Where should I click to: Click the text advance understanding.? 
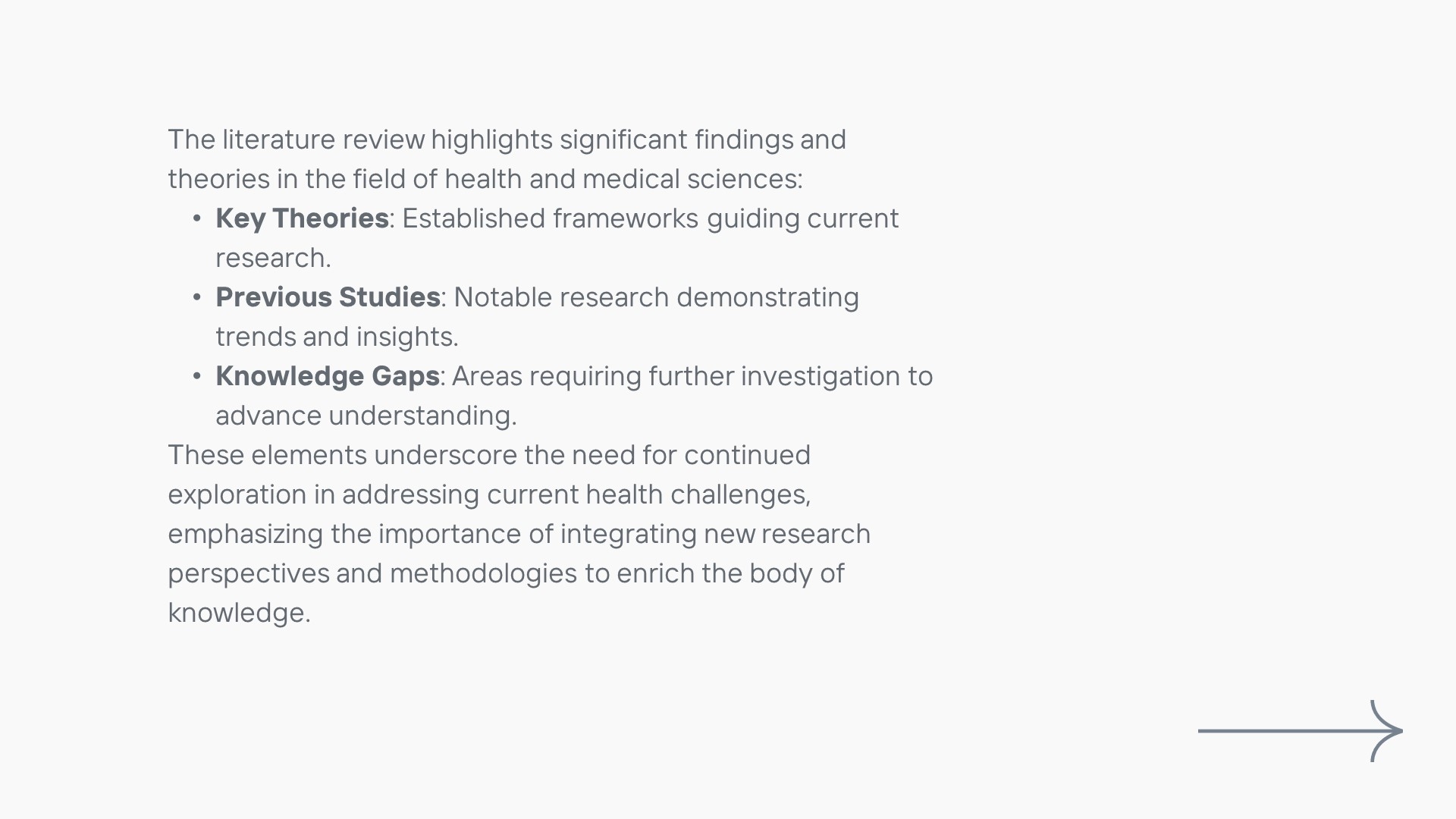[366, 416]
